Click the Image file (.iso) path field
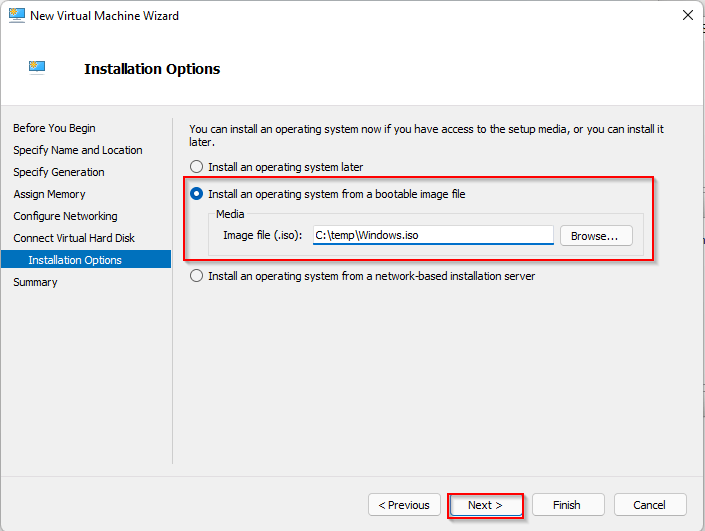This screenshot has height=531, width=705. [432, 235]
